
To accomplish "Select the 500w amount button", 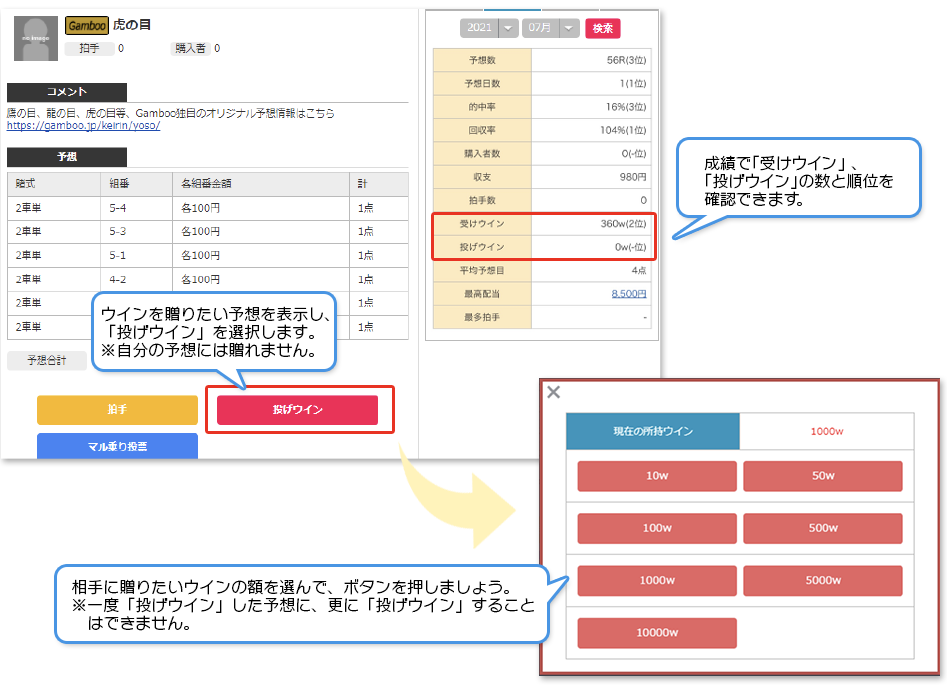I will click(823, 528).
